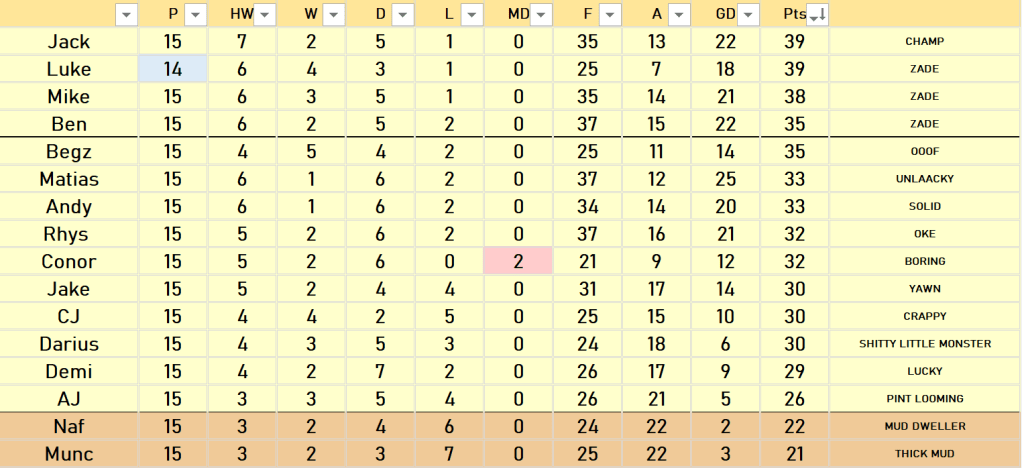This screenshot has width=1022, height=468.
Task: Expand the D column filter dropdown
Action: [402, 15]
